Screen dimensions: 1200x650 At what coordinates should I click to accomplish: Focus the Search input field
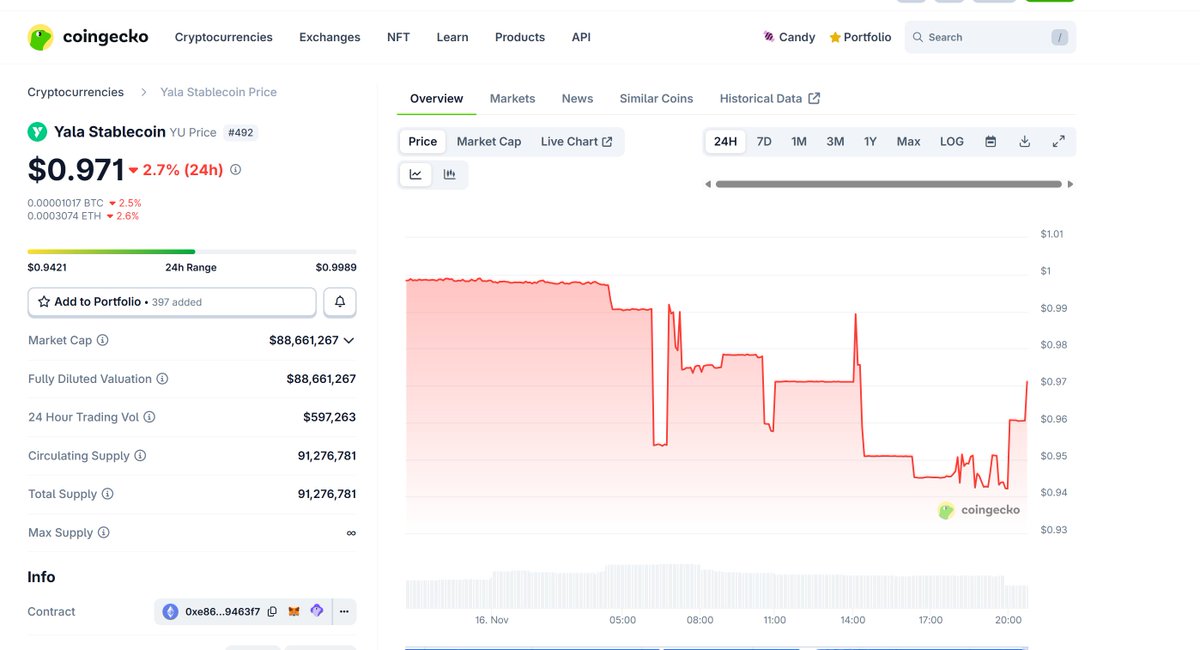pyautogui.click(x=990, y=37)
